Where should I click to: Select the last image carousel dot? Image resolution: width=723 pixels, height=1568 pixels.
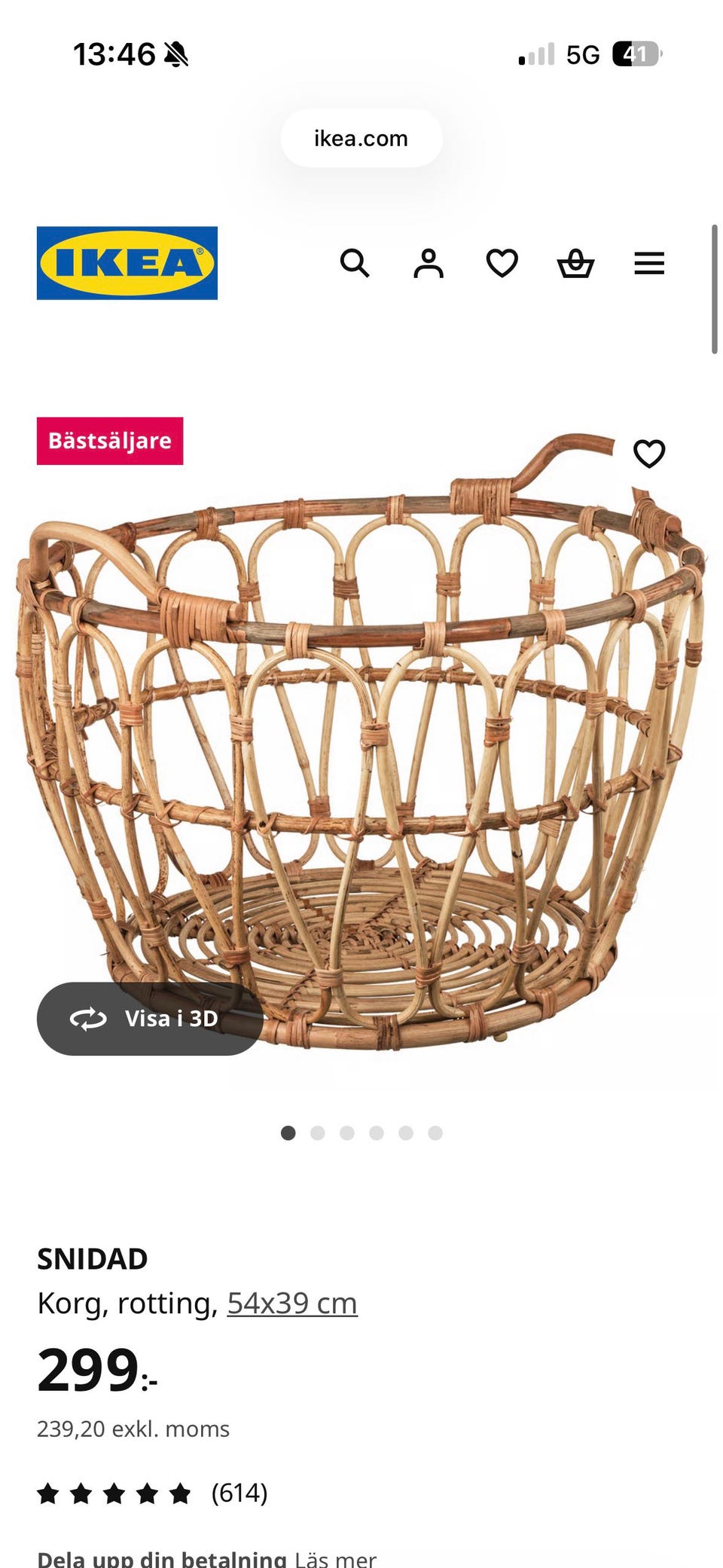[x=435, y=1133]
